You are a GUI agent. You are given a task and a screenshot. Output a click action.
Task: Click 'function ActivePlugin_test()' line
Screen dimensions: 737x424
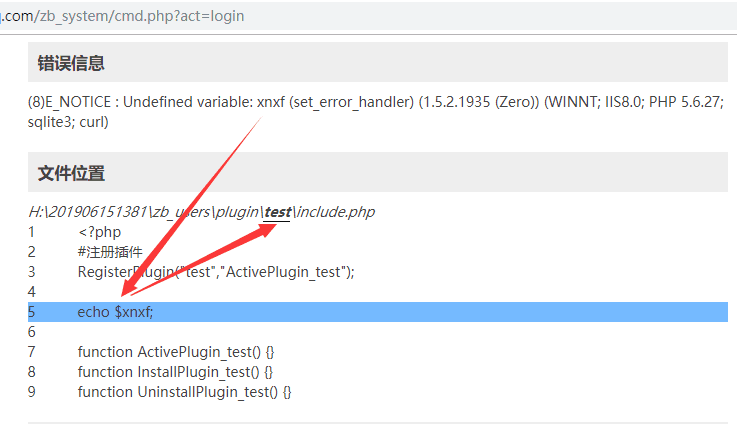pyautogui.click(x=176, y=352)
